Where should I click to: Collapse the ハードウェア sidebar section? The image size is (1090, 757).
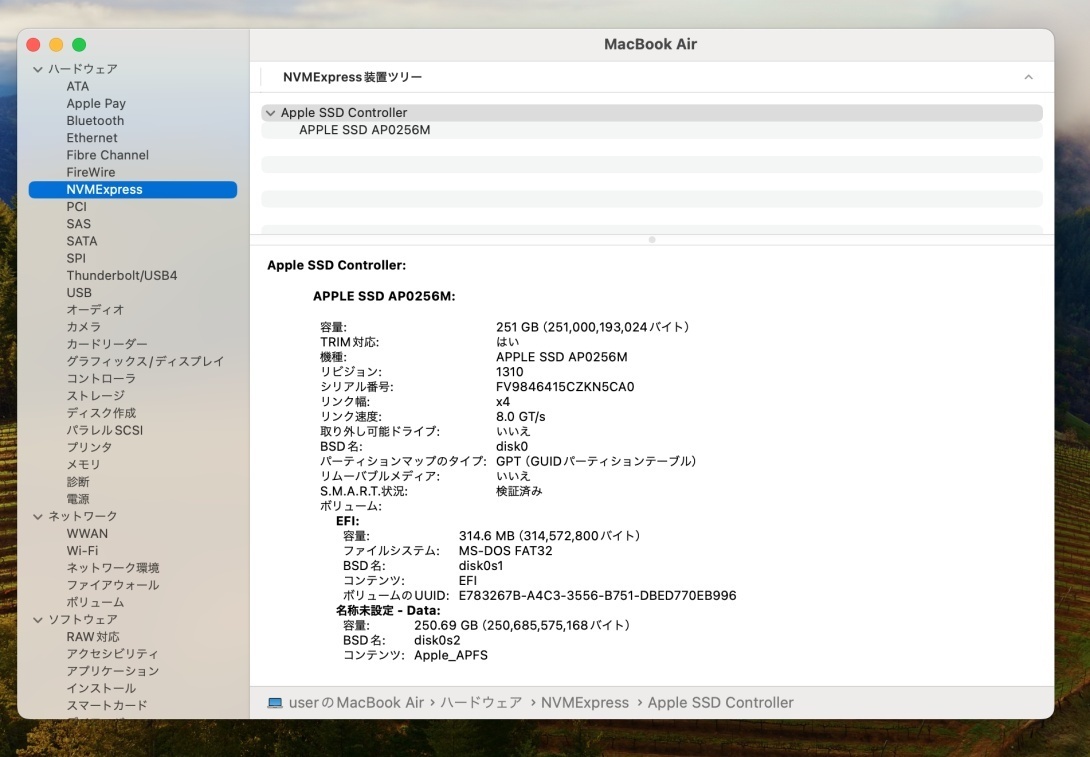pyautogui.click(x=38, y=70)
